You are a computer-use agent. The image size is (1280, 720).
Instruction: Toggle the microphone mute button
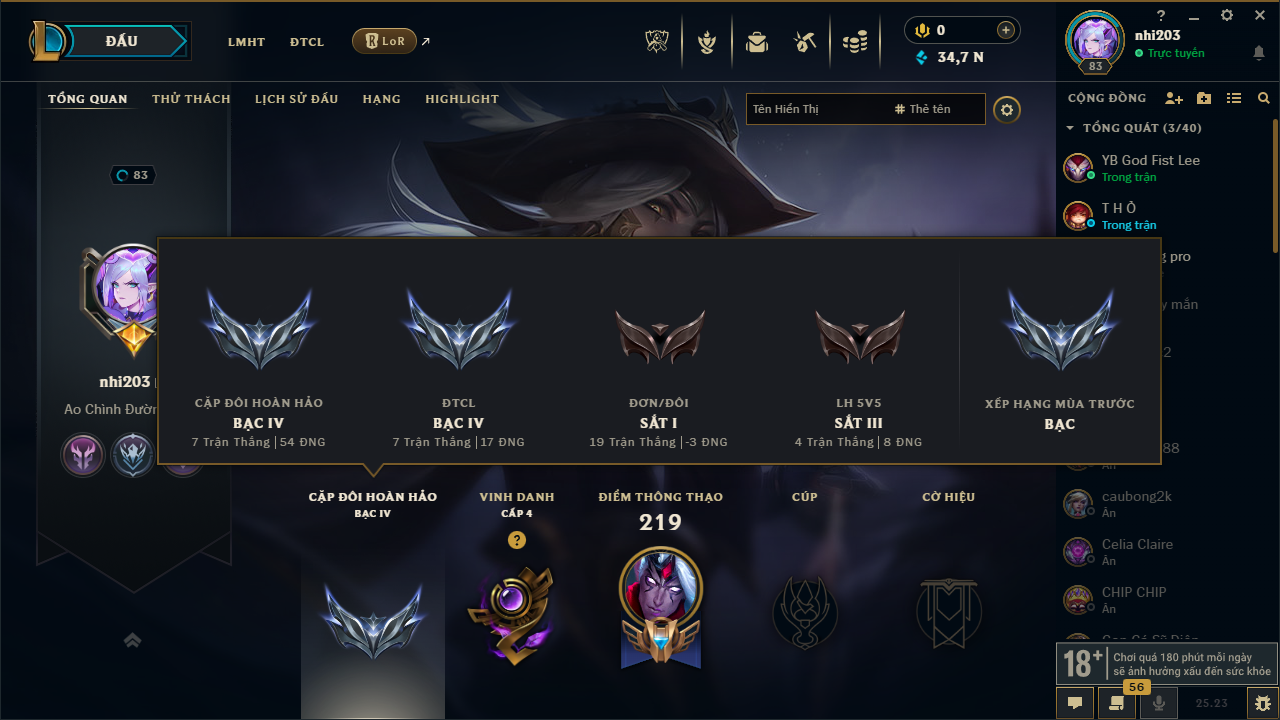coord(1159,703)
